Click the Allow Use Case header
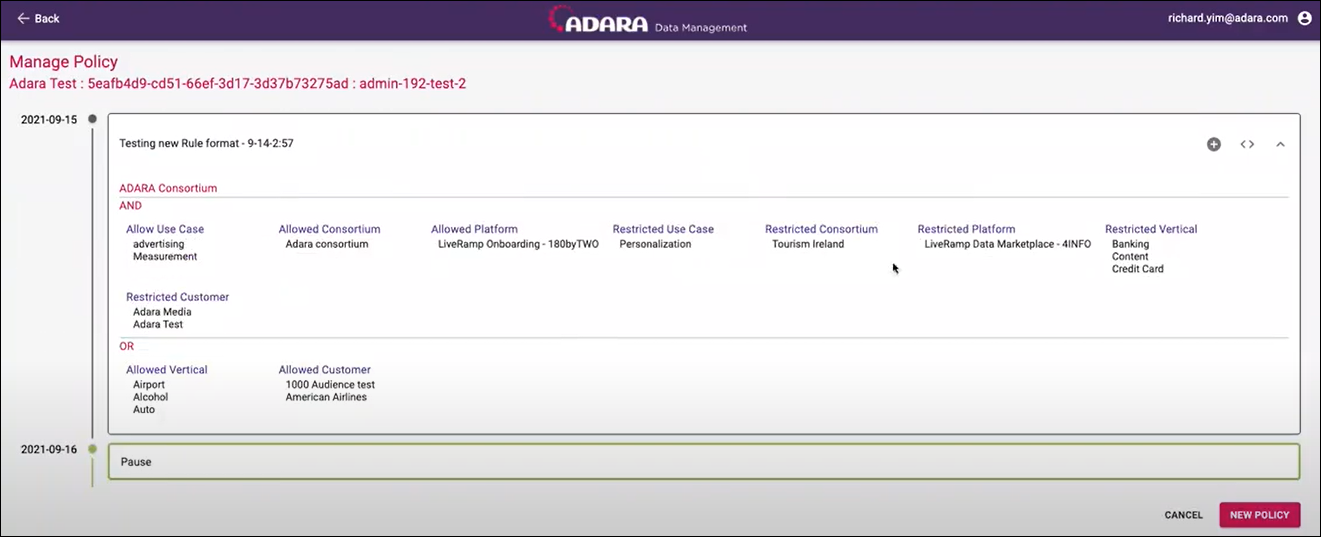1321x537 pixels. point(165,229)
